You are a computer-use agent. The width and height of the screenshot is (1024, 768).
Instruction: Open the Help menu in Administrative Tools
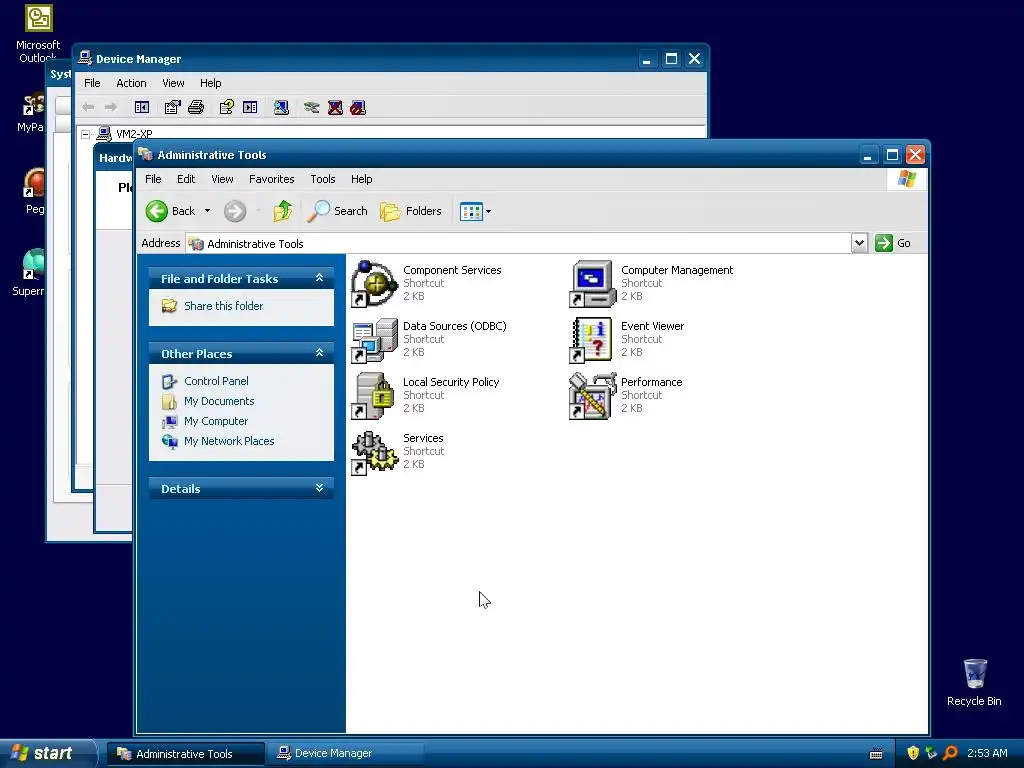tap(361, 179)
